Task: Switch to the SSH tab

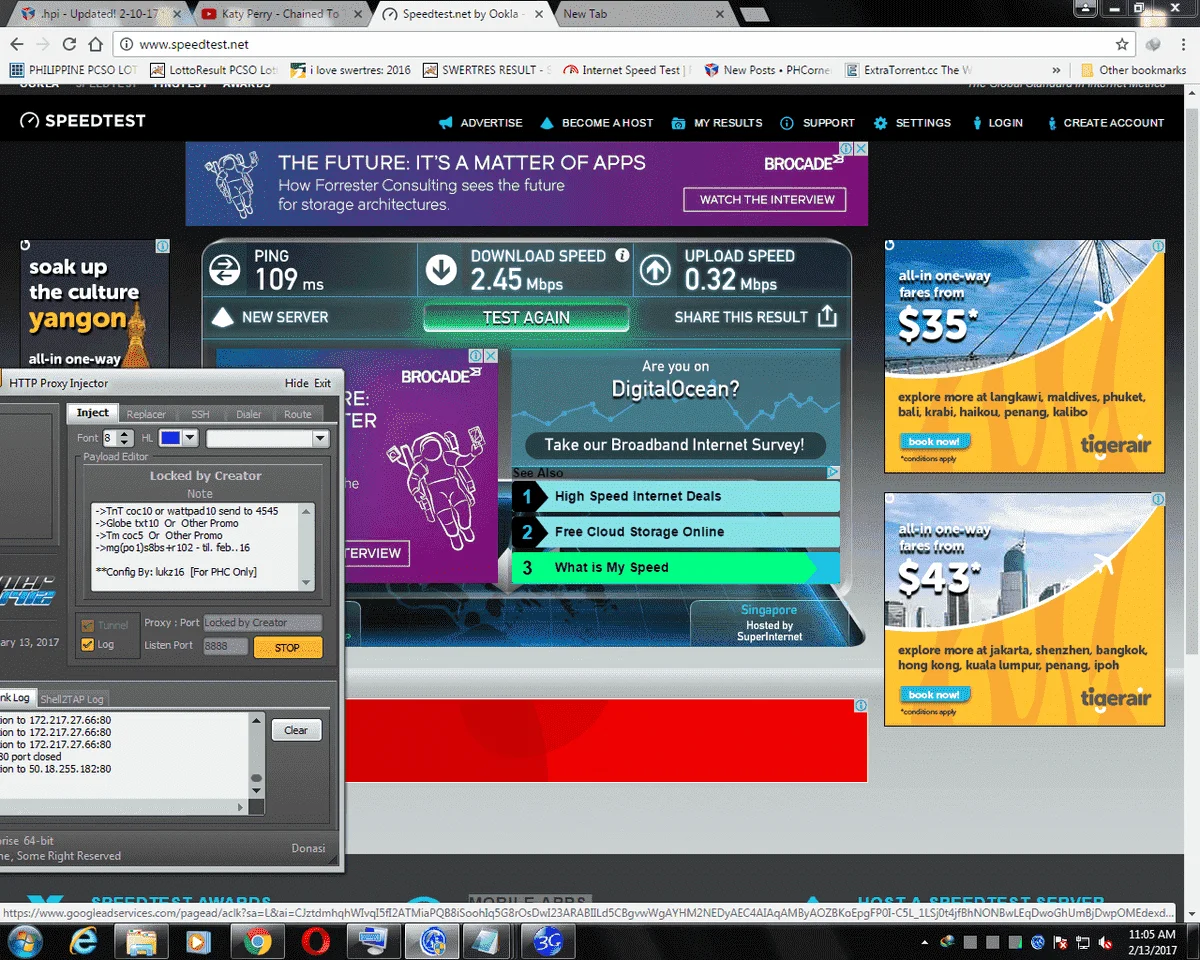Action: point(201,414)
